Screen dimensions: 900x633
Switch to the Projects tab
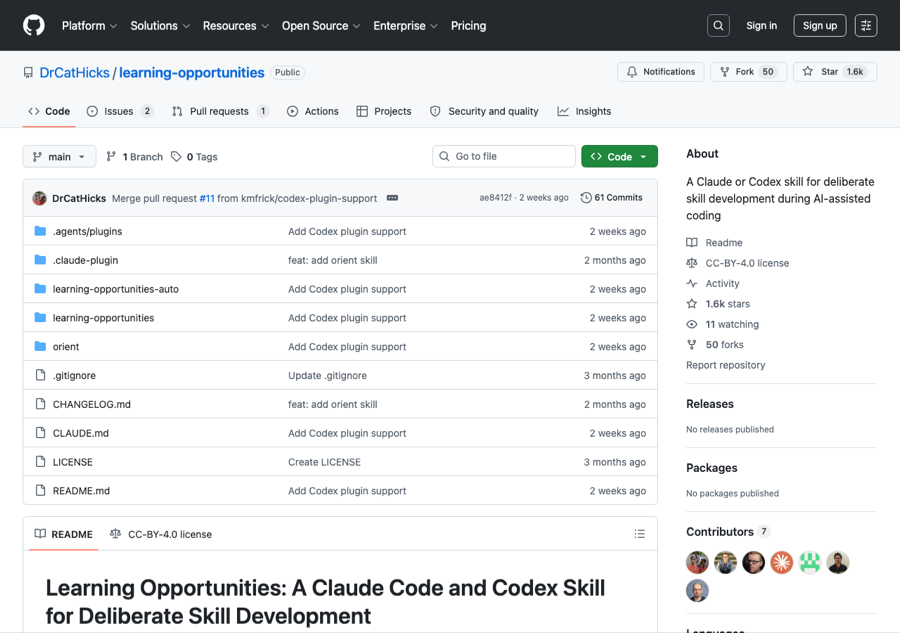click(x=384, y=111)
